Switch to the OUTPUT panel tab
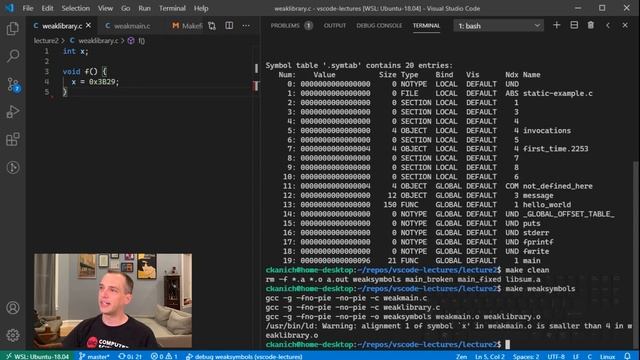Viewport: 640px width, 360px height. click(335, 25)
